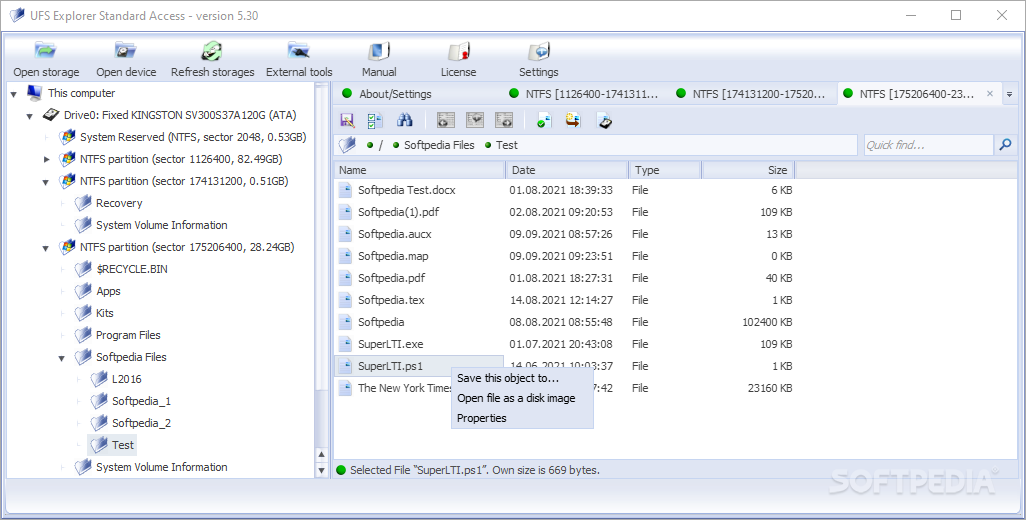Click the This computer icon in tree

coord(35,93)
